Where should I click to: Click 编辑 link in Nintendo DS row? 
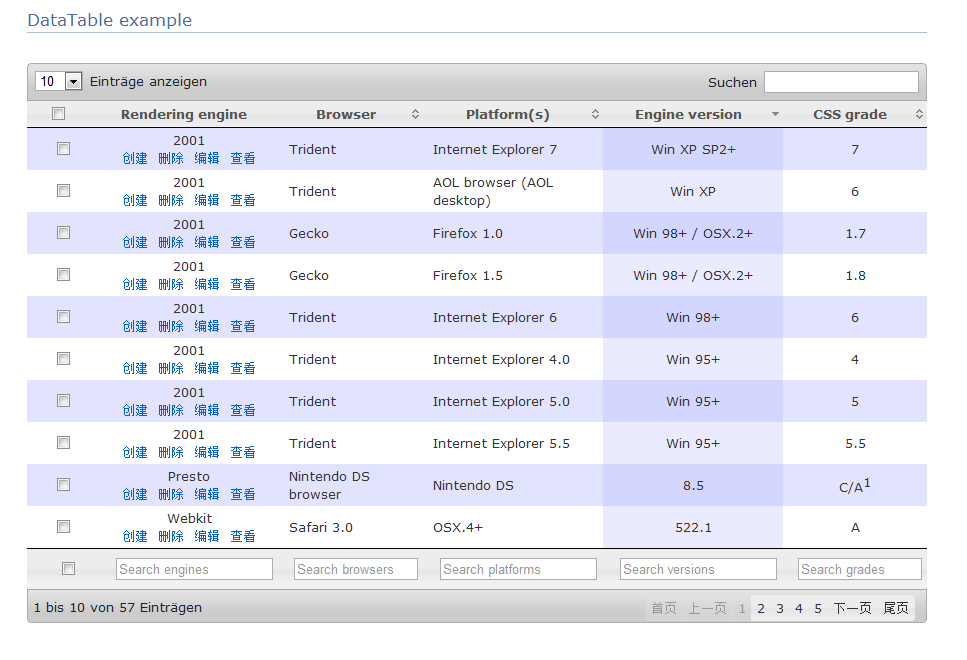coord(207,494)
